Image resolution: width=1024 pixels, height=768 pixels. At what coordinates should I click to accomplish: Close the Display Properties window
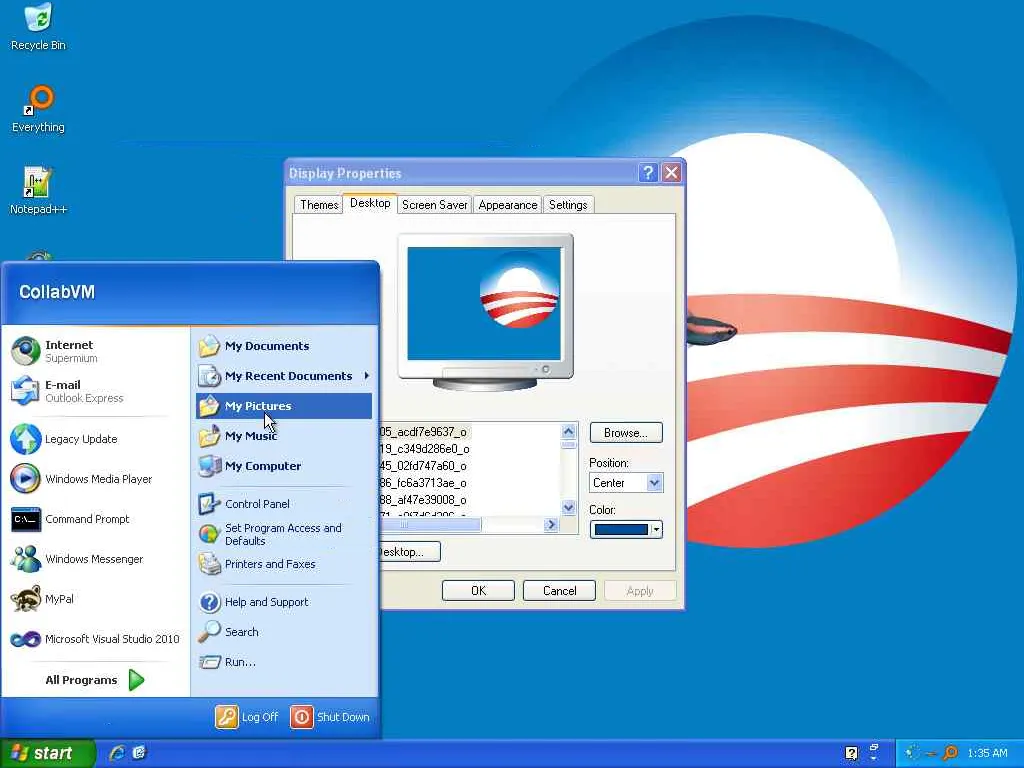pyautogui.click(x=671, y=172)
